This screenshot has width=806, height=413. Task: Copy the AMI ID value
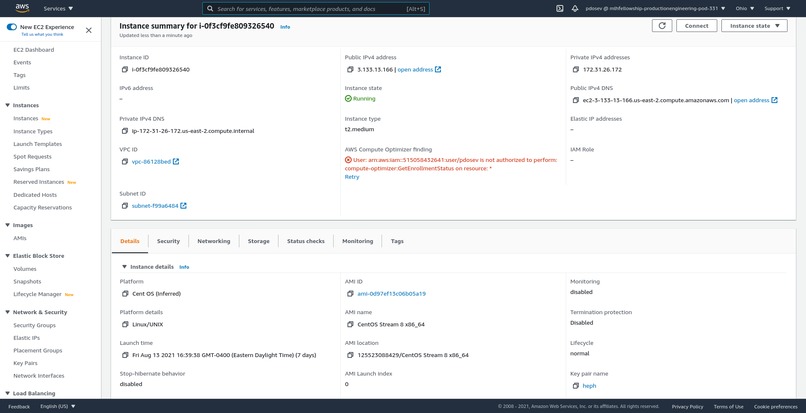coord(350,294)
